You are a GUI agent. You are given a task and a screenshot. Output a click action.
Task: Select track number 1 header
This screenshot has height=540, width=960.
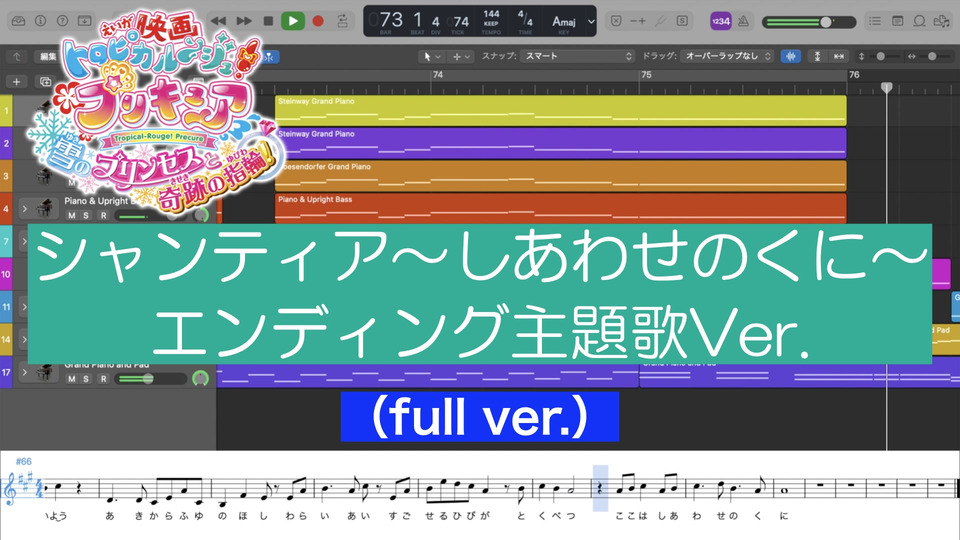point(6,111)
